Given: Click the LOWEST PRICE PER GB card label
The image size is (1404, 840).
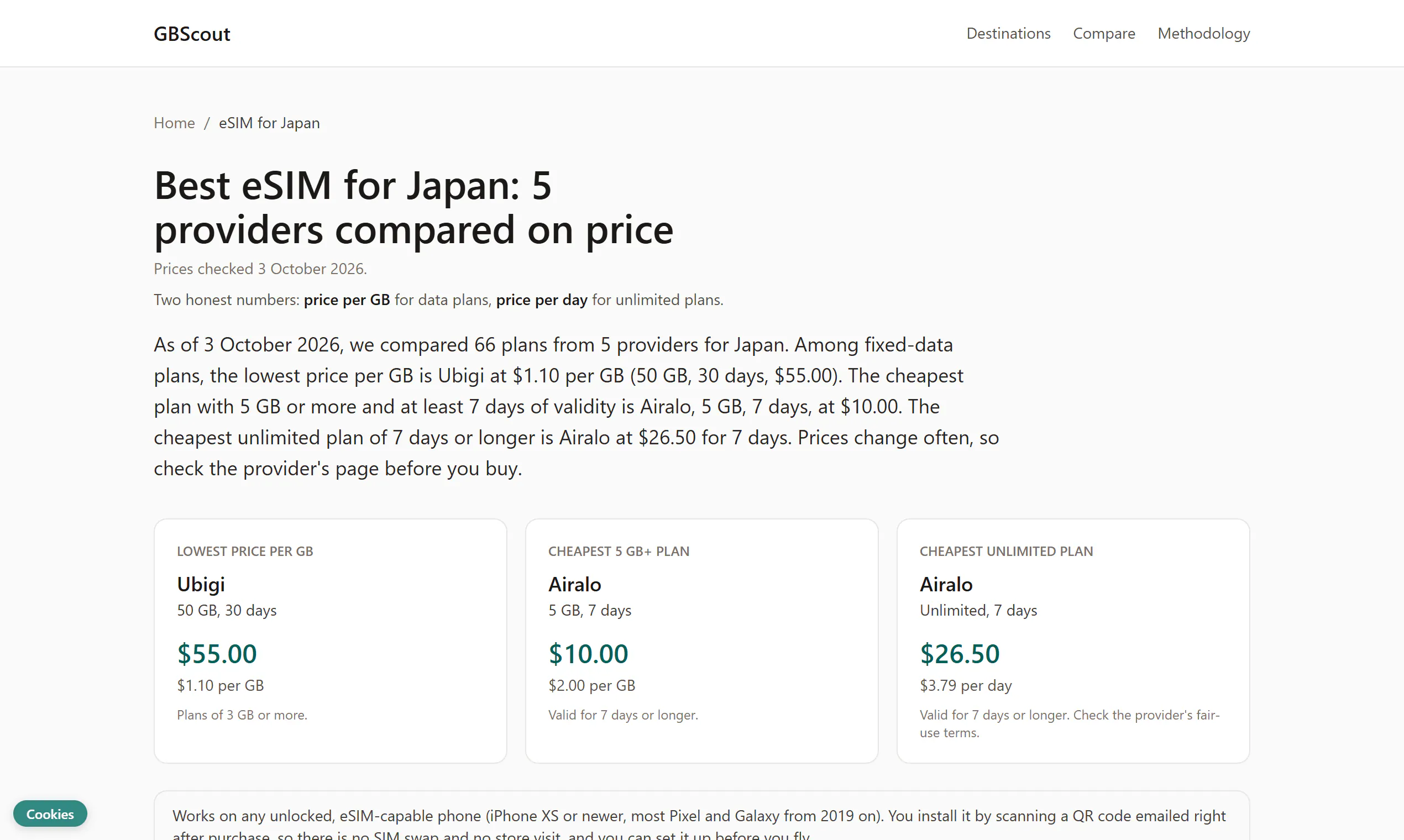Looking at the screenshot, I should click(x=245, y=552).
